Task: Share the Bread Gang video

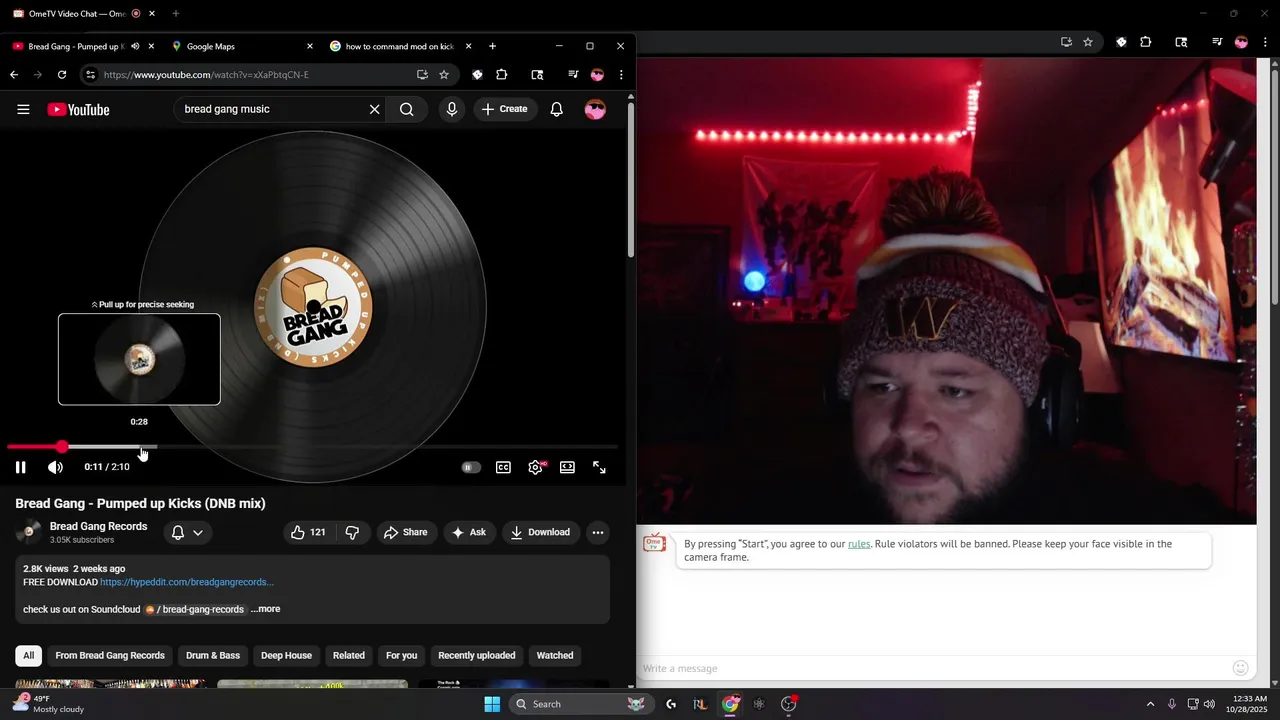Action: [x=405, y=532]
